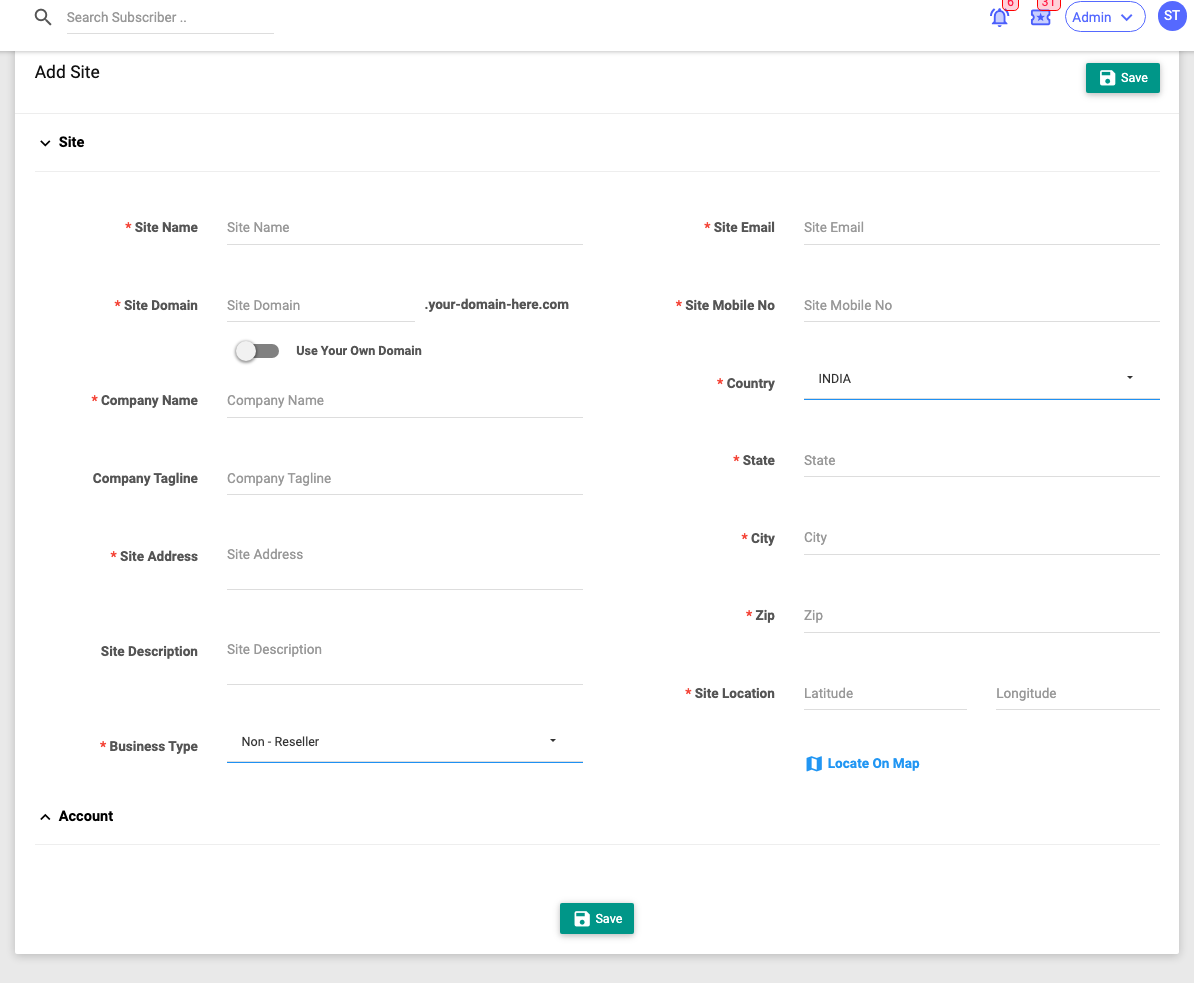
Task: Collapse the Site section
Action: pos(61,142)
